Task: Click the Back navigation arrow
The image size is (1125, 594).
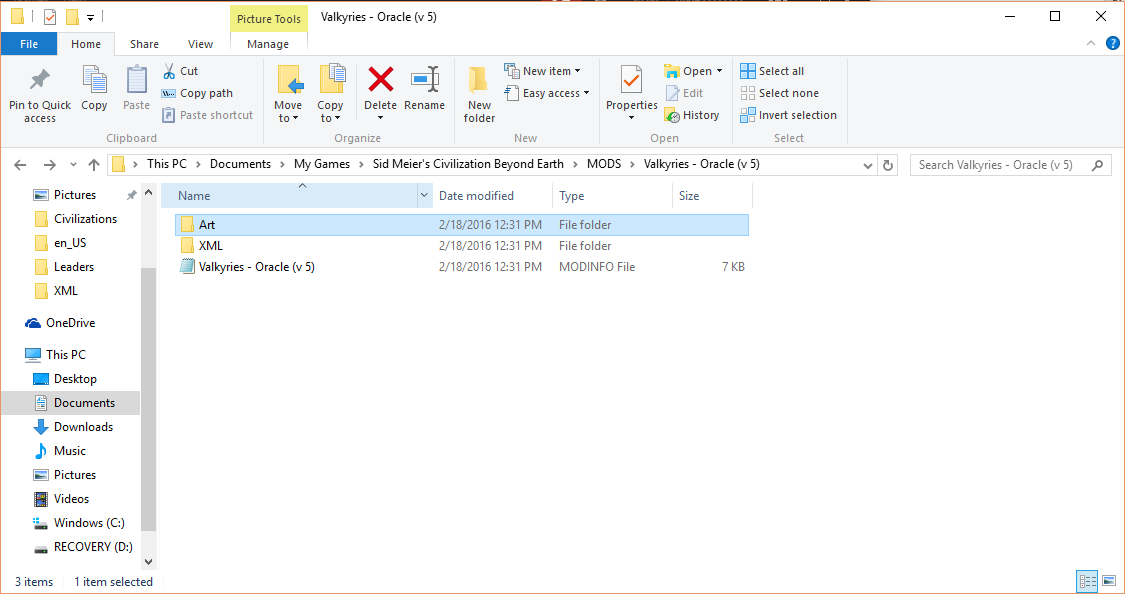Action: pyautogui.click(x=20, y=165)
